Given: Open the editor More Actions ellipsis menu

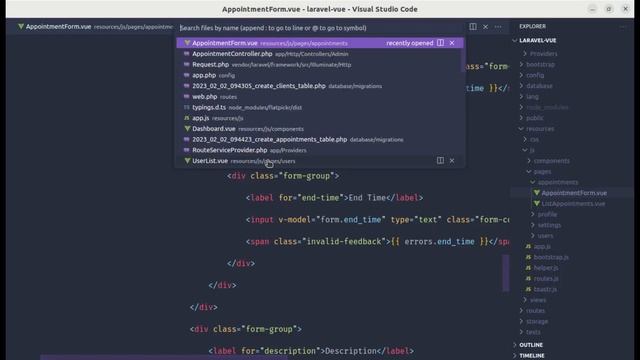Looking at the screenshot, I should pyautogui.click(x=498, y=27).
